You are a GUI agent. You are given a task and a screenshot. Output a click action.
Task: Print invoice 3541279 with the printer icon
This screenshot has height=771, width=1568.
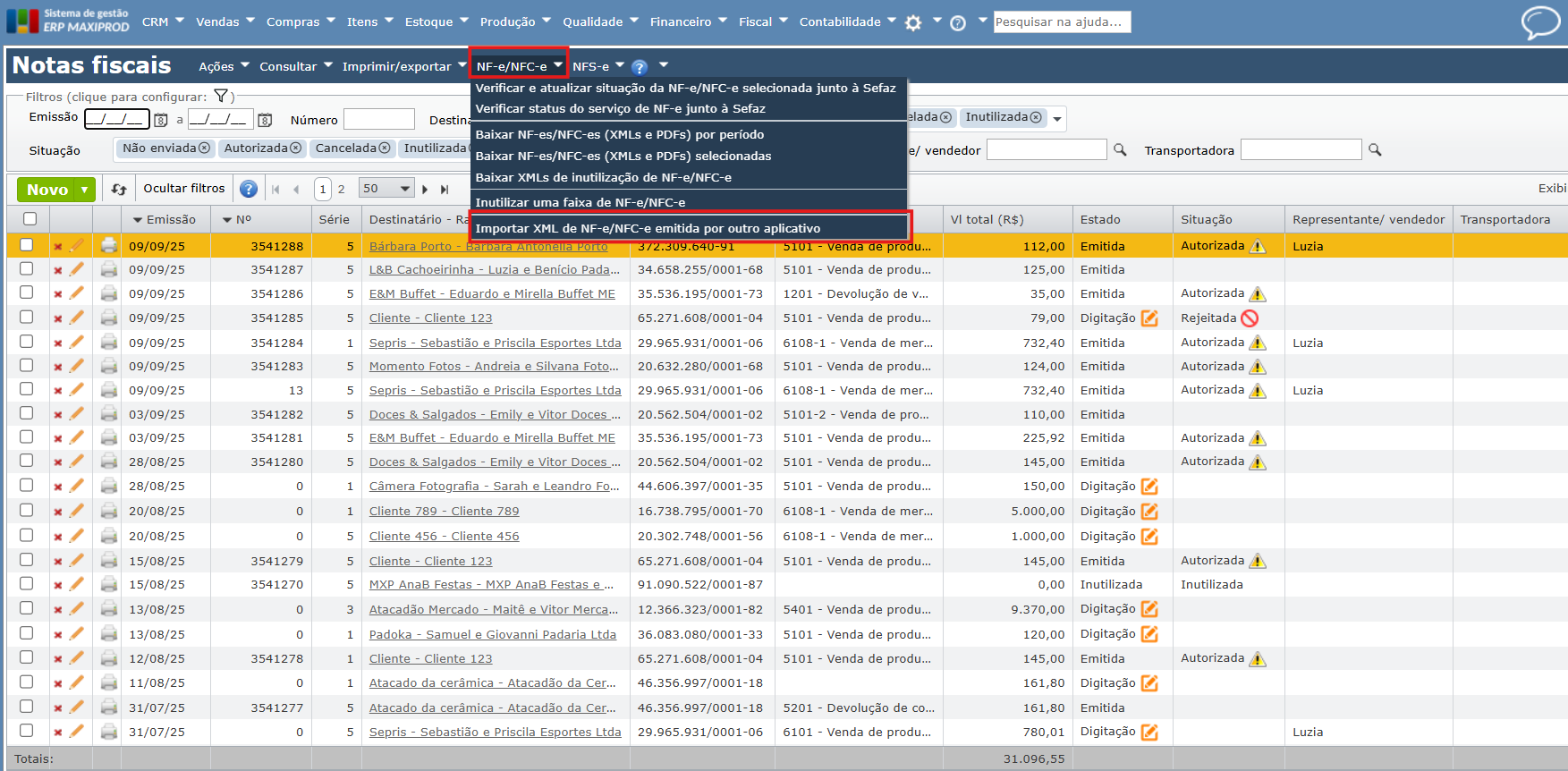click(109, 561)
